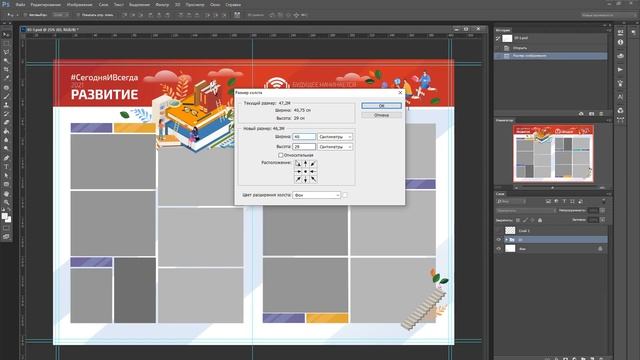Viewport: 640px width, 360px height.
Task: Open layer blending mode dropdown
Action: pyautogui.click(x=526, y=211)
